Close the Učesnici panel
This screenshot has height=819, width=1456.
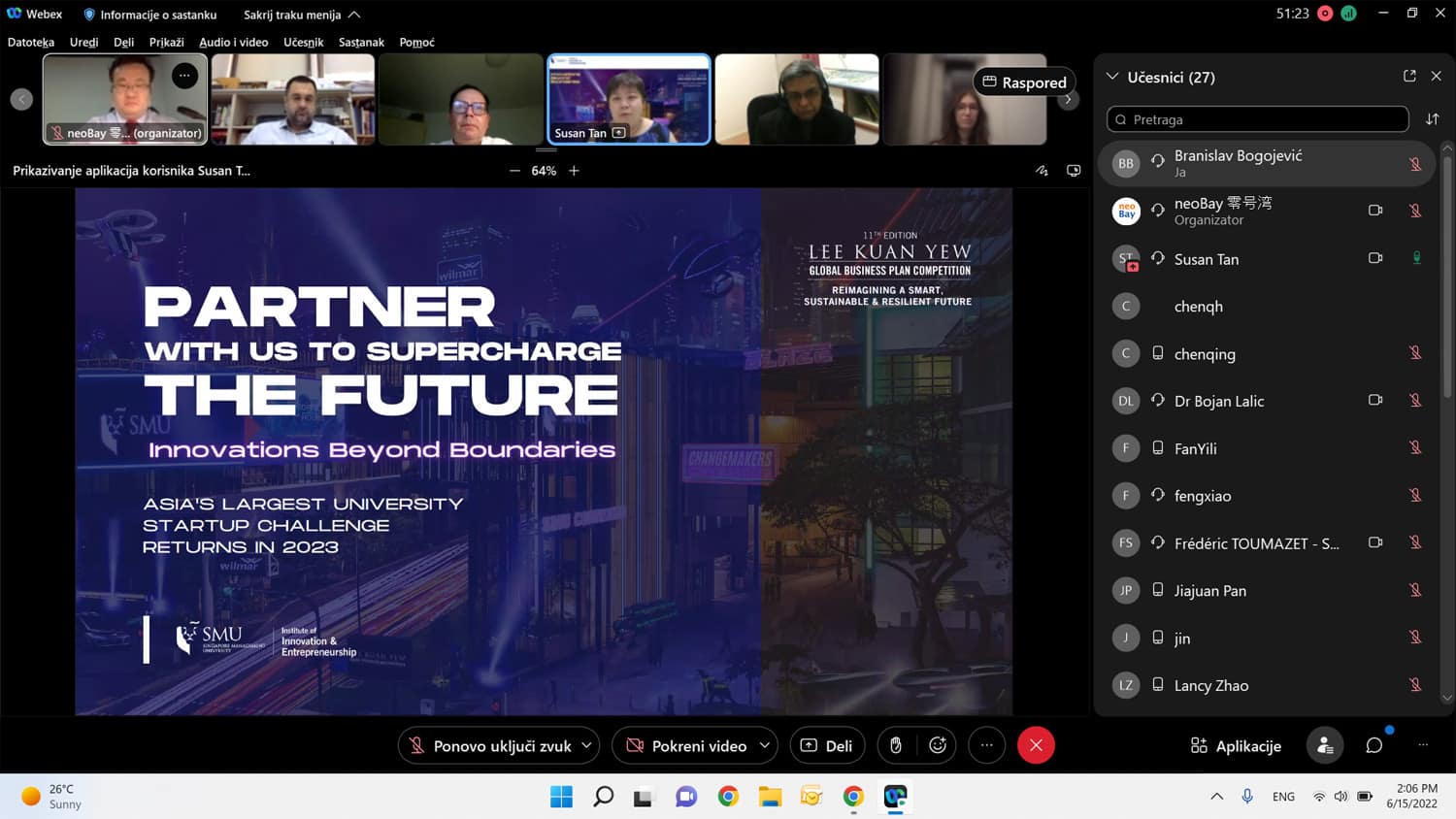pyautogui.click(x=1437, y=76)
